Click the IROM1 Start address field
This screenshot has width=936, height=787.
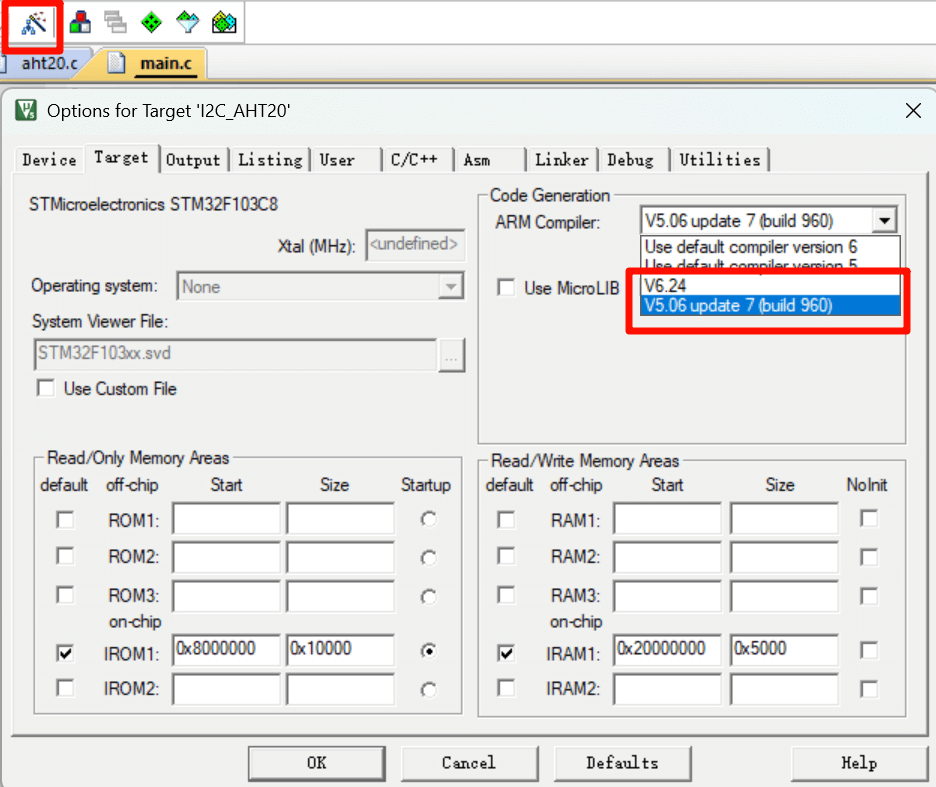(x=226, y=649)
